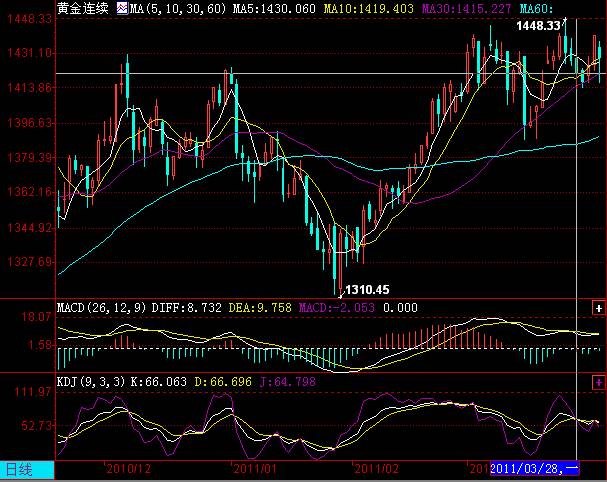The height and width of the screenshot is (482, 607).
Task: Click the 1448.33 high price marker
Action: tap(538, 26)
